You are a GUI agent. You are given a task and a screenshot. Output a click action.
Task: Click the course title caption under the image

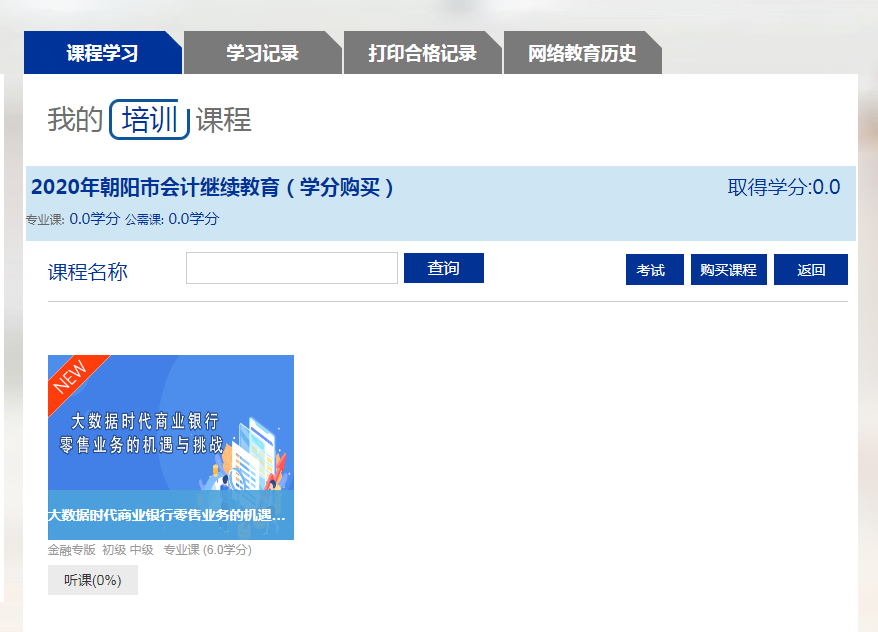point(170,516)
